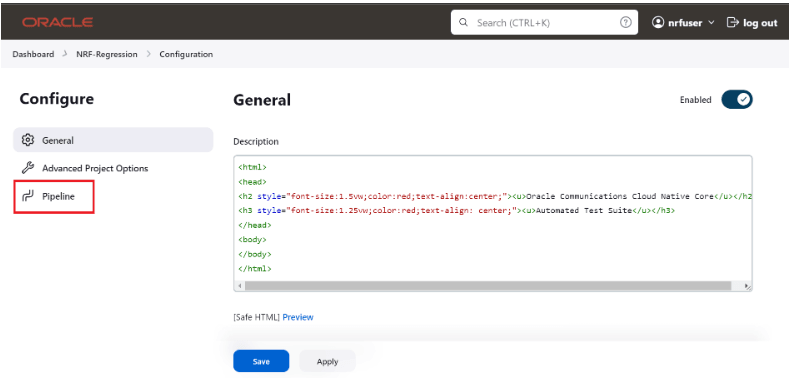Screen dimensions: 792x380
Task: Click the Oracle logo in header
Action: click(x=57, y=22)
